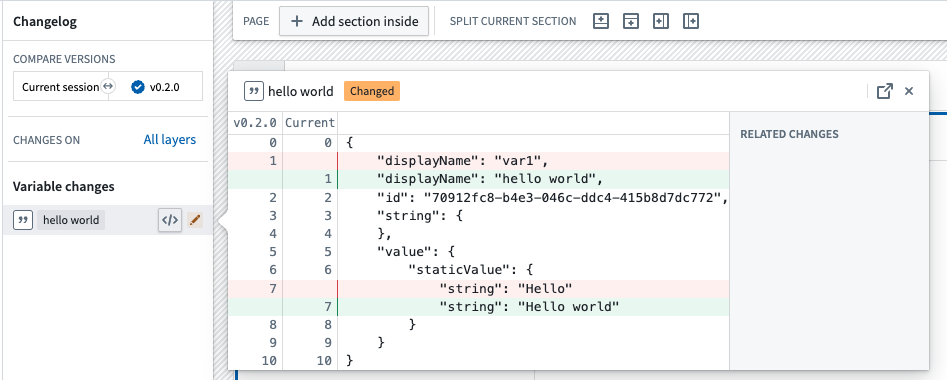Image resolution: width=947 pixels, height=380 pixels.
Task: Split section with bottom insert icon
Action: click(631, 21)
